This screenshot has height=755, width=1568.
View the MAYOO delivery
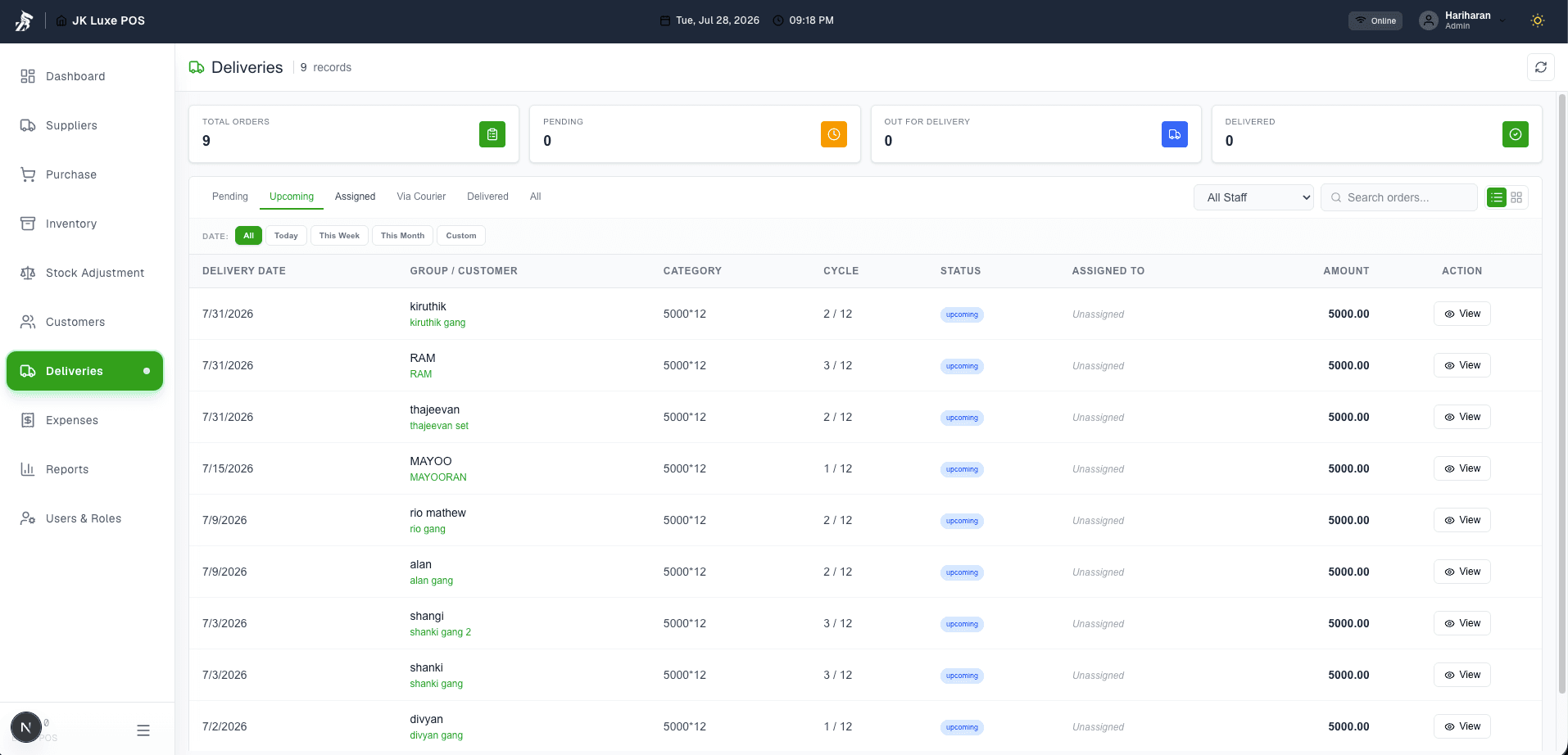pyautogui.click(x=1462, y=468)
